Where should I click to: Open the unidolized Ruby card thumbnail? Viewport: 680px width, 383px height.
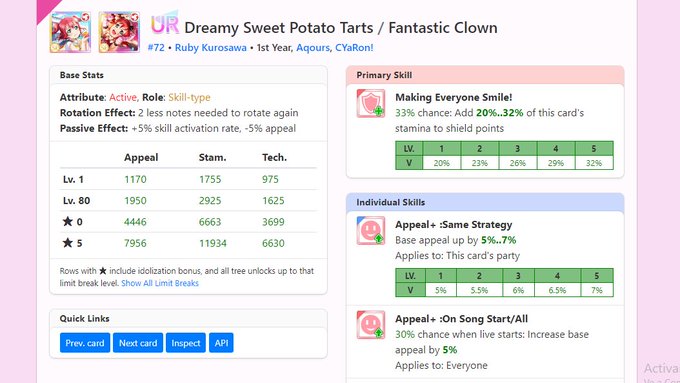(x=70, y=32)
